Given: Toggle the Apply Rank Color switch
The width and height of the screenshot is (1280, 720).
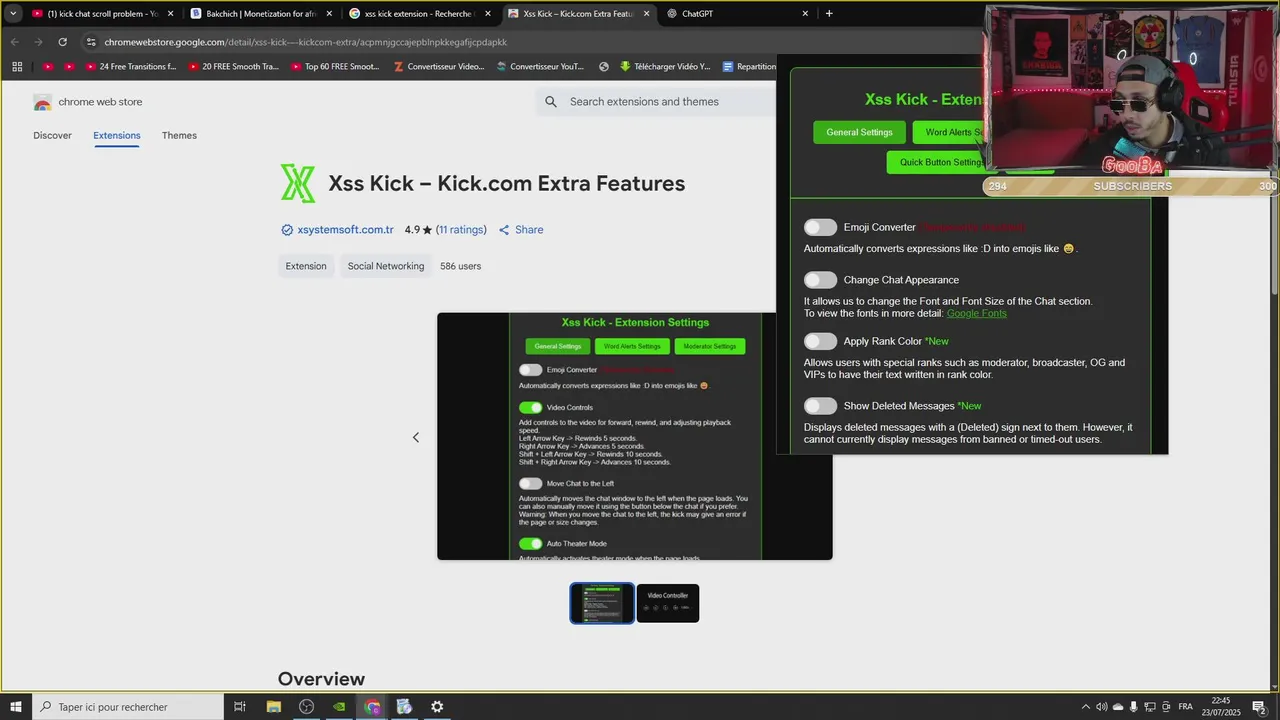Looking at the screenshot, I should pyautogui.click(x=820, y=341).
